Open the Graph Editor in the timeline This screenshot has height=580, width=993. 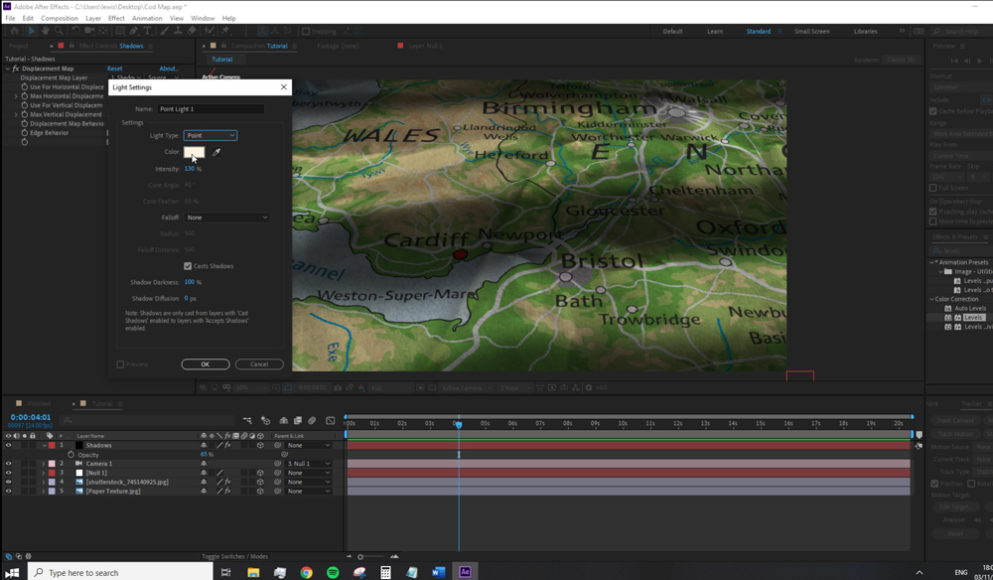click(x=331, y=421)
